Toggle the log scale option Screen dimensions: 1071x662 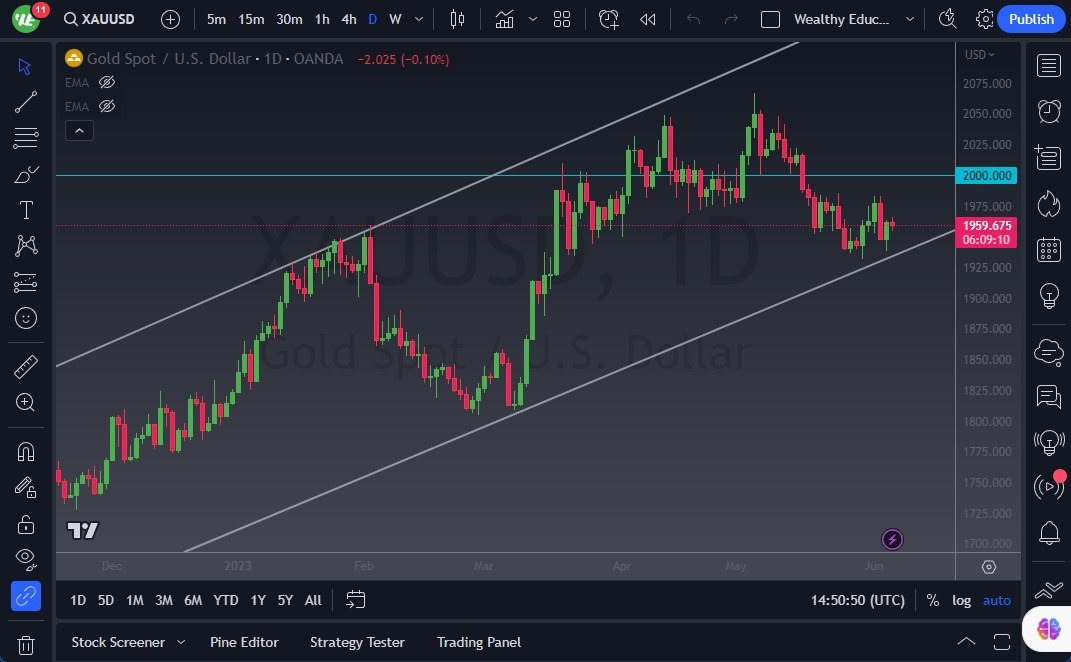pyautogui.click(x=961, y=600)
